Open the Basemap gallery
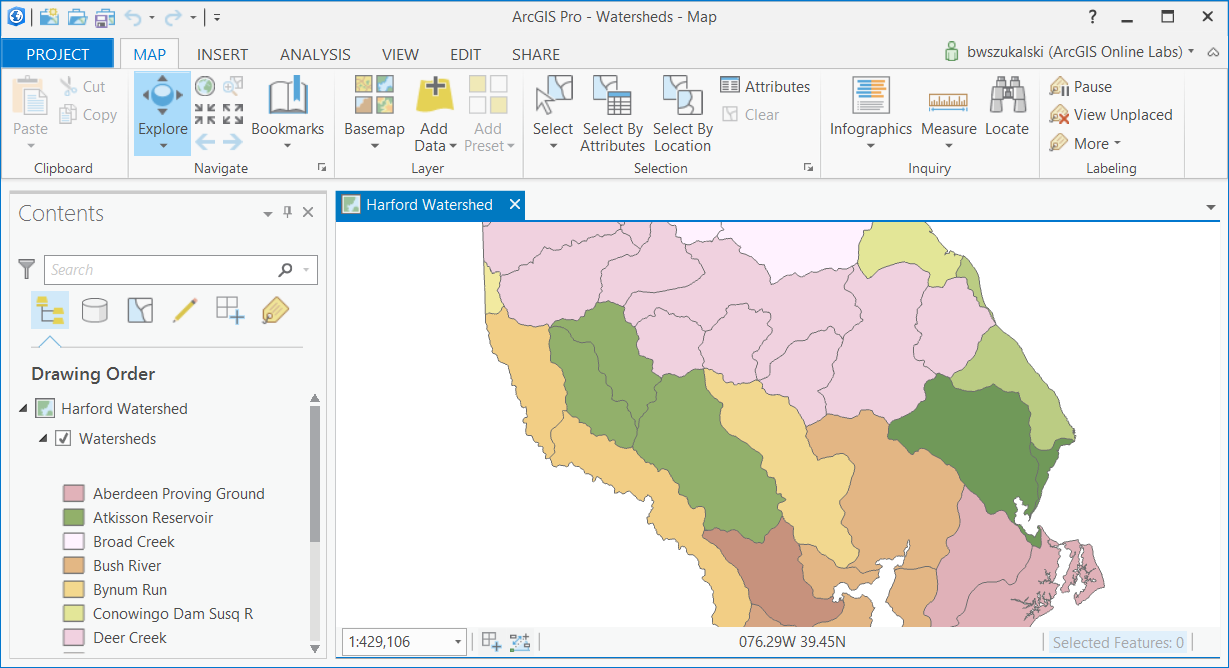Screen dimensions: 1229x668 tap(374, 112)
